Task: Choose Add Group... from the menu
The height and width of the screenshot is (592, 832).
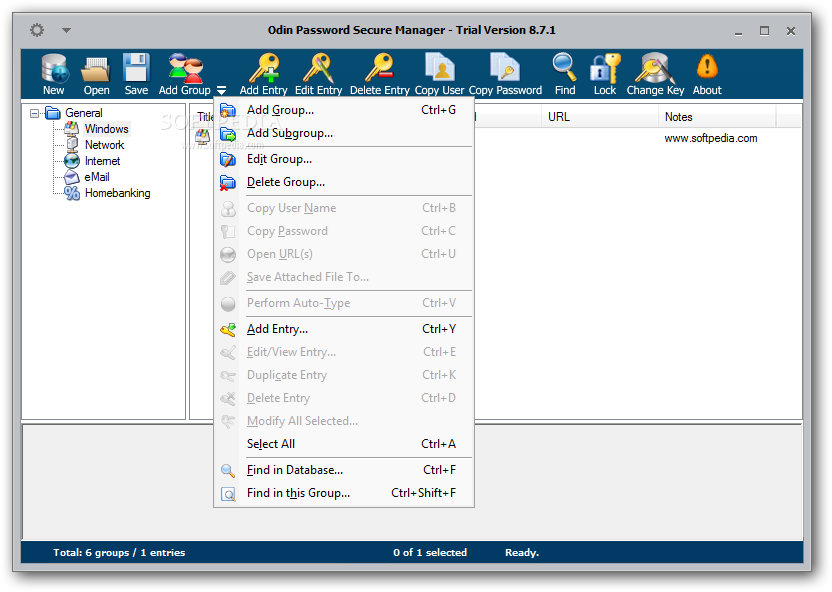Action: coord(344,110)
